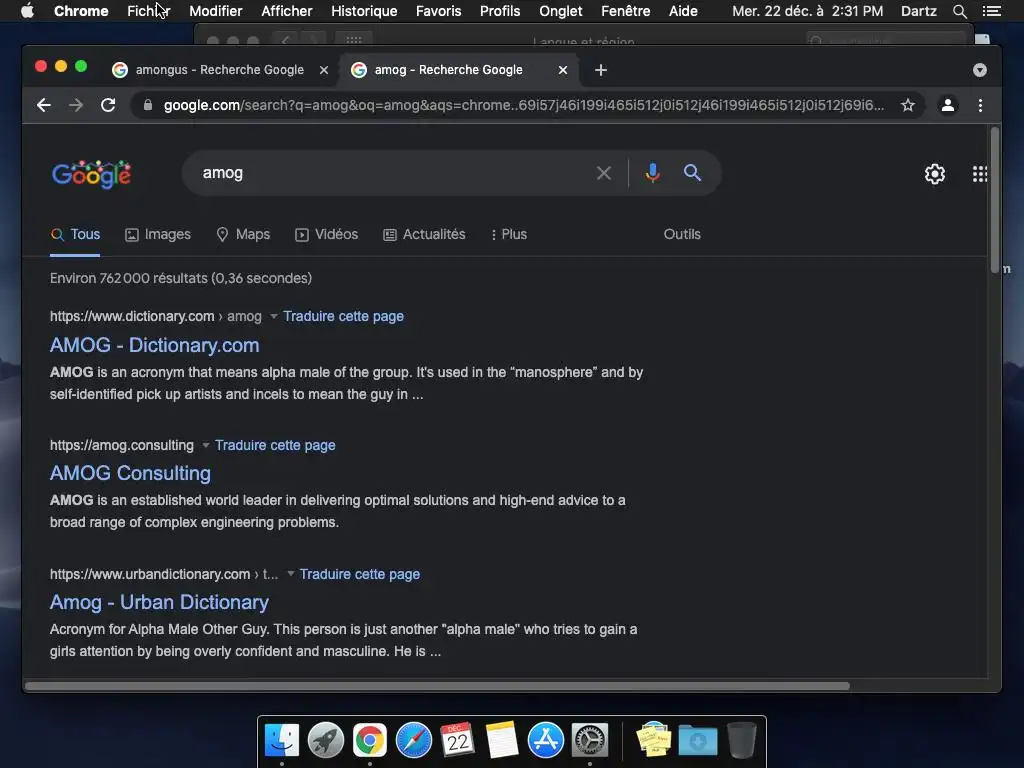Close the amog search tab
This screenshot has width=1024, height=768.
(563, 70)
